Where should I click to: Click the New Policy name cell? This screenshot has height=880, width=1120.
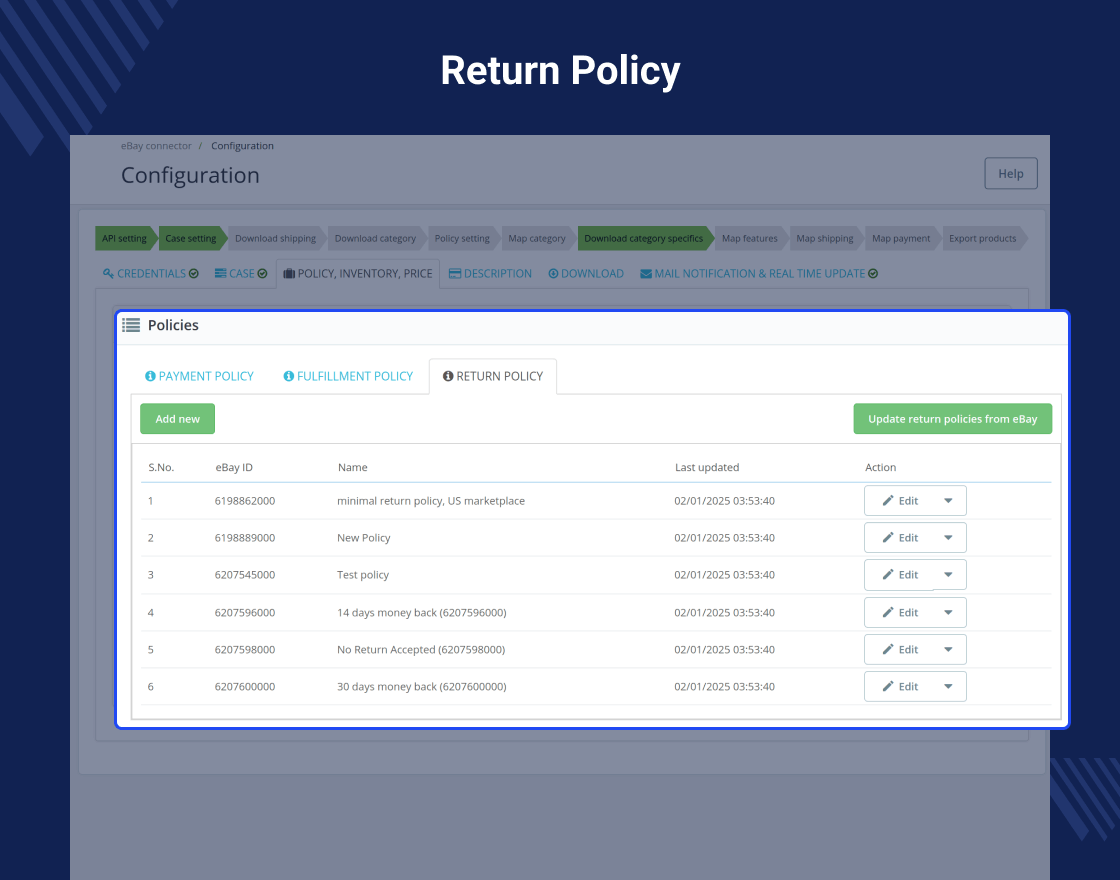[x=364, y=538]
